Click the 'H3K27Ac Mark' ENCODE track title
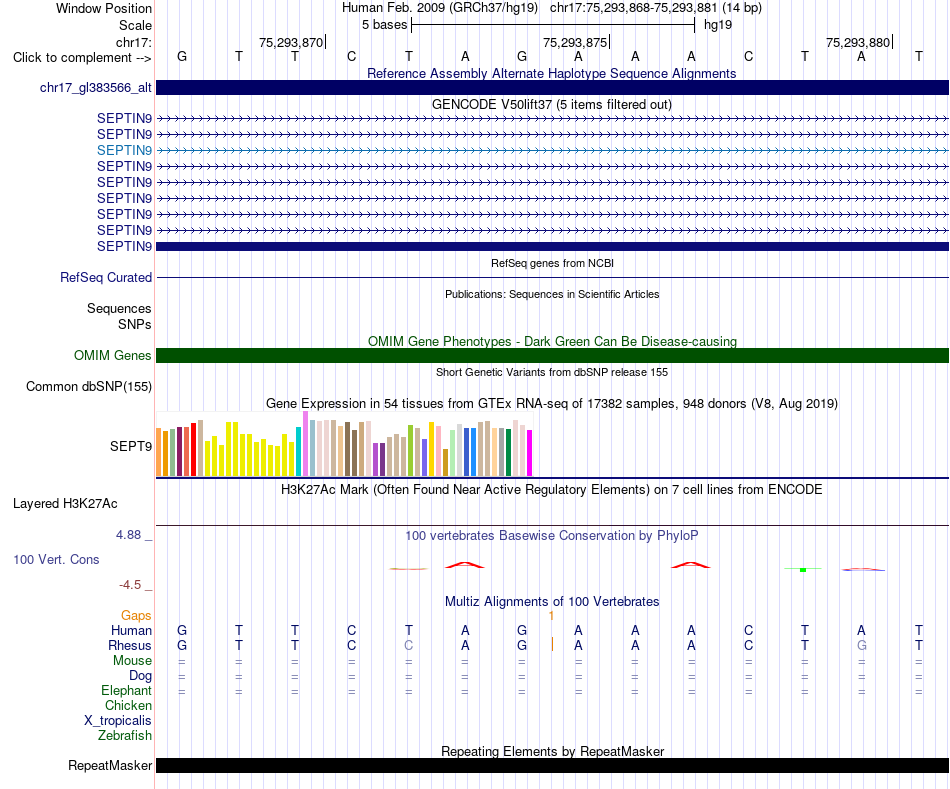This screenshot has width=950, height=789. pyautogui.click(x=552, y=490)
